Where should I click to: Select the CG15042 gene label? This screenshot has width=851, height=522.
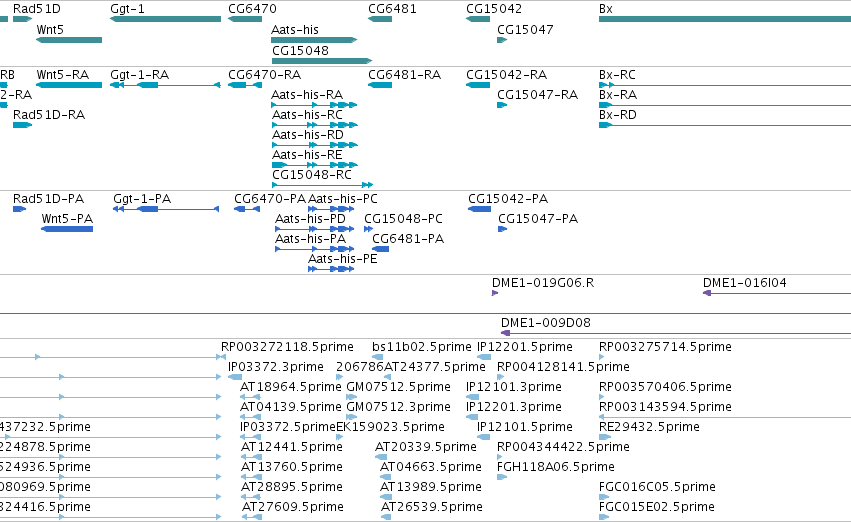pos(494,9)
